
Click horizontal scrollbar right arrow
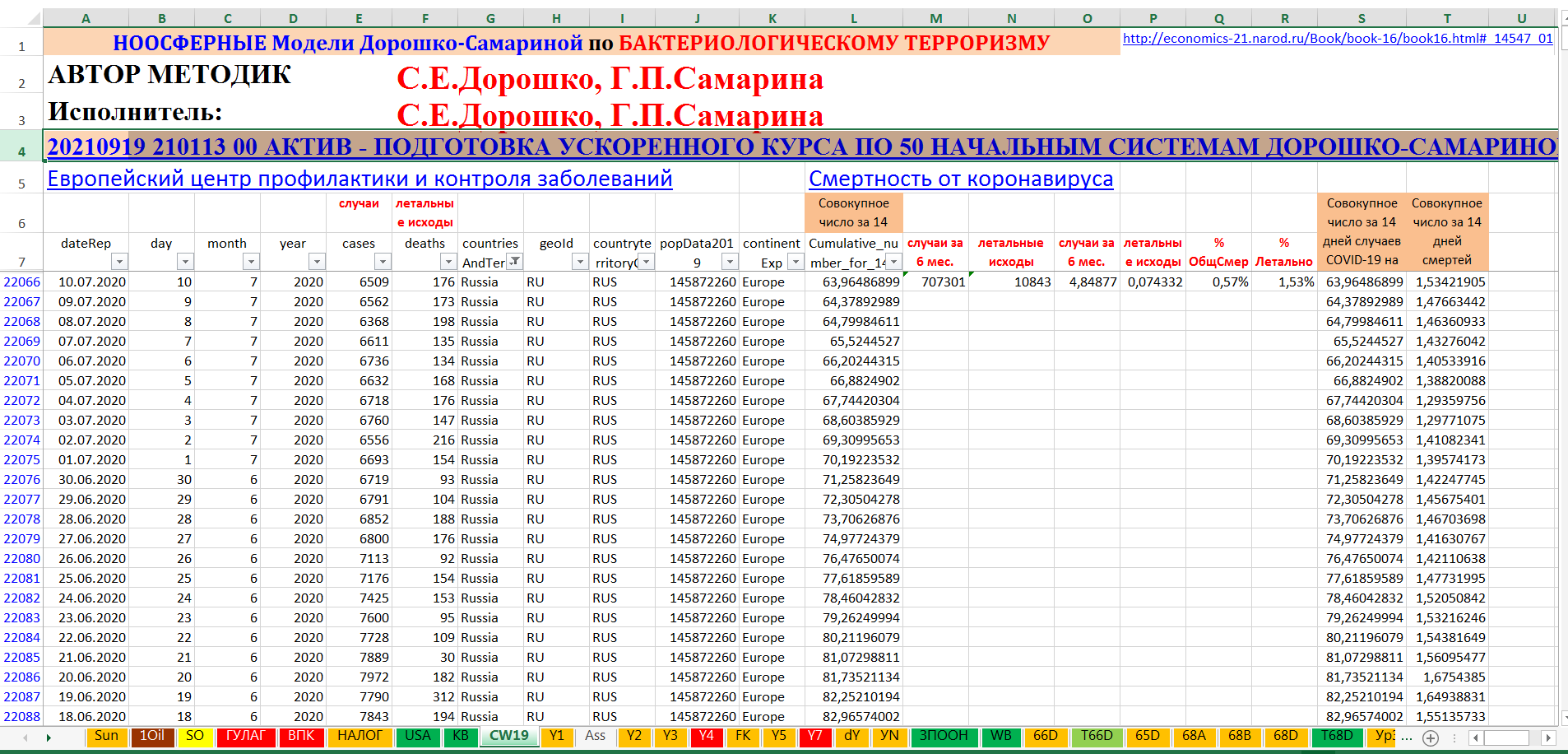click(x=1548, y=738)
